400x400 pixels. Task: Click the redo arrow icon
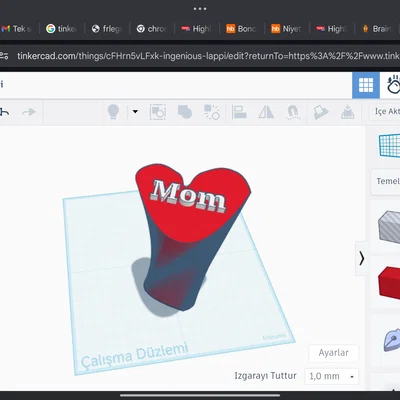[x=29, y=112]
